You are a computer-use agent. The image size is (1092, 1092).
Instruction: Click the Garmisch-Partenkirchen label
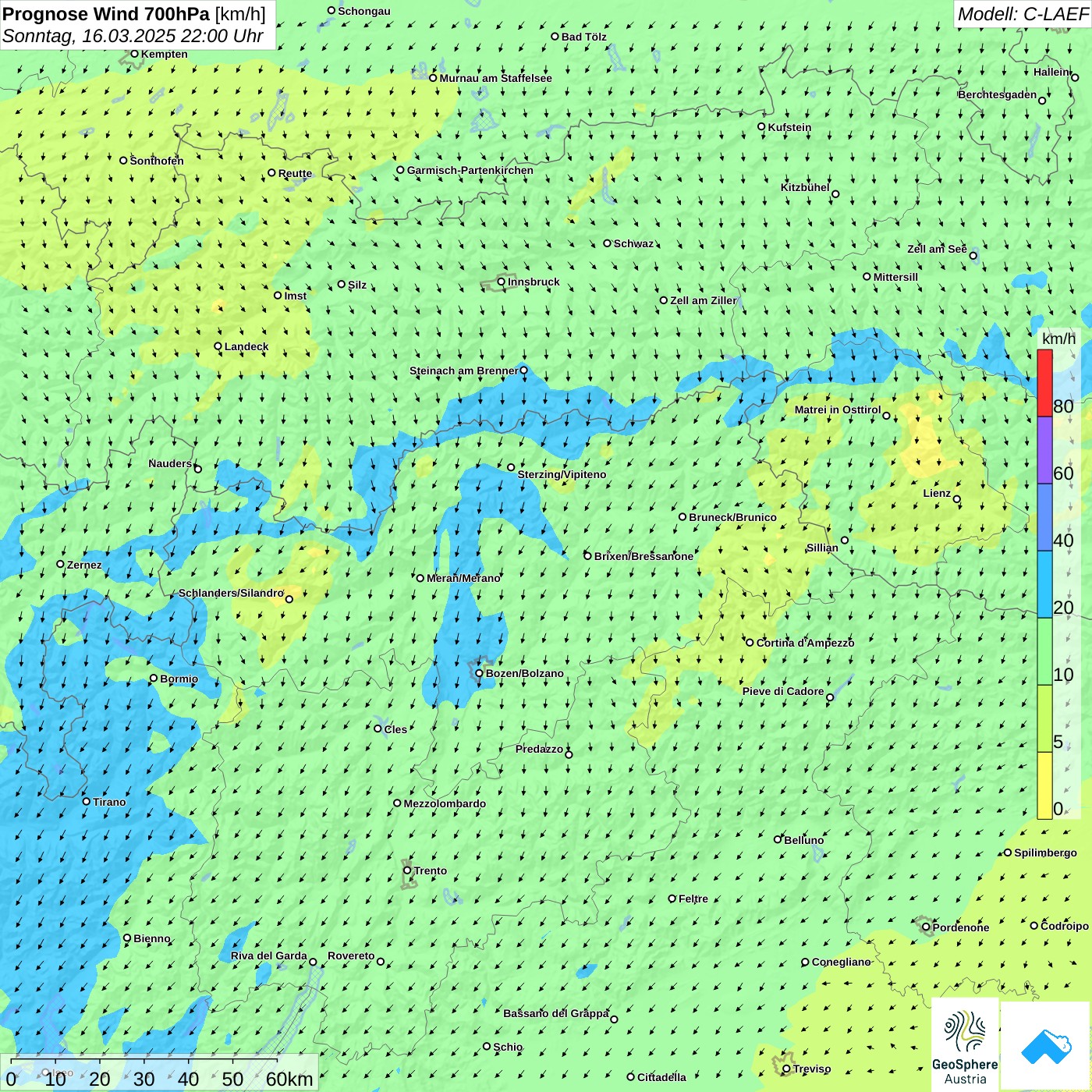pos(470,170)
